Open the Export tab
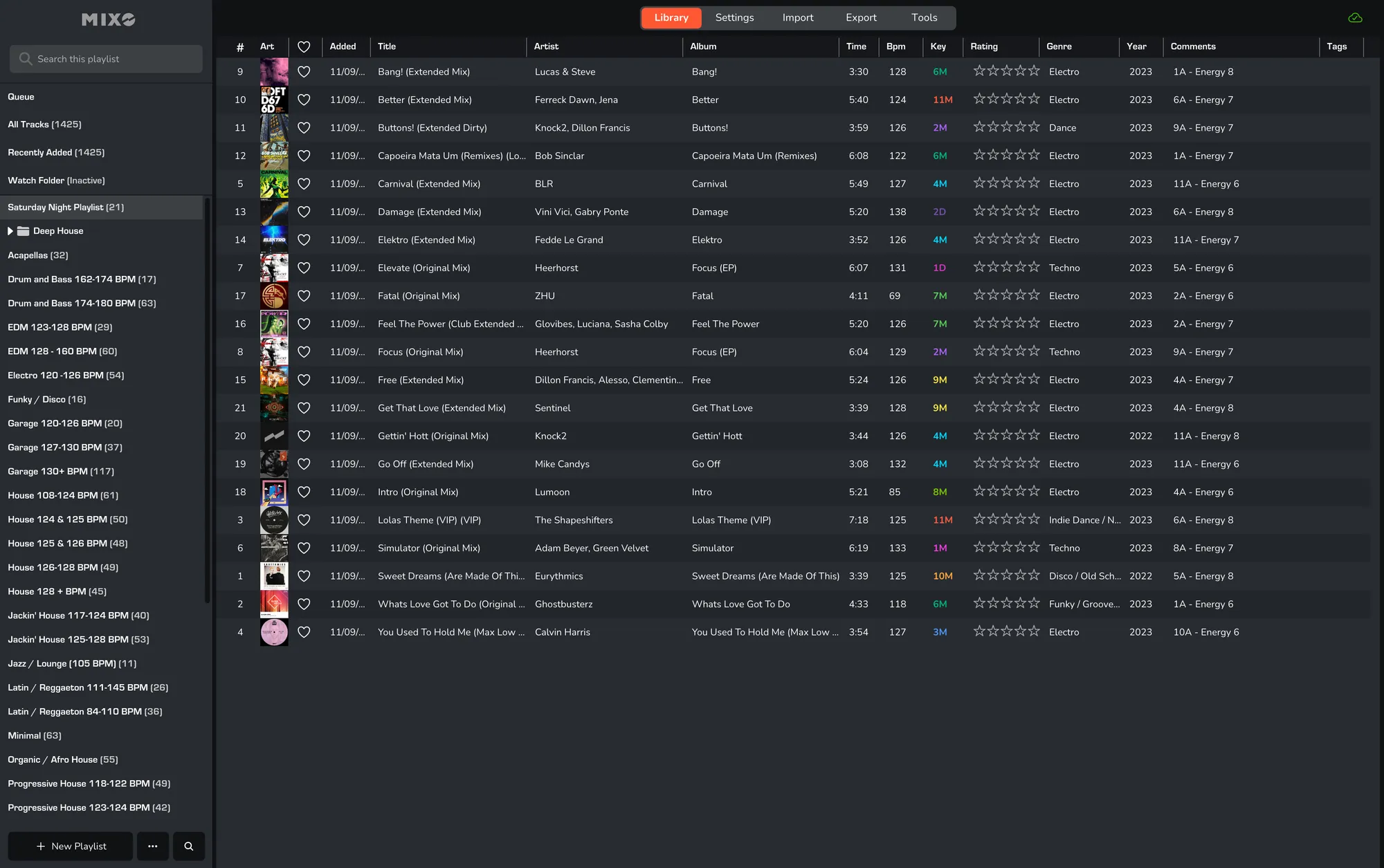 [861, 18]
